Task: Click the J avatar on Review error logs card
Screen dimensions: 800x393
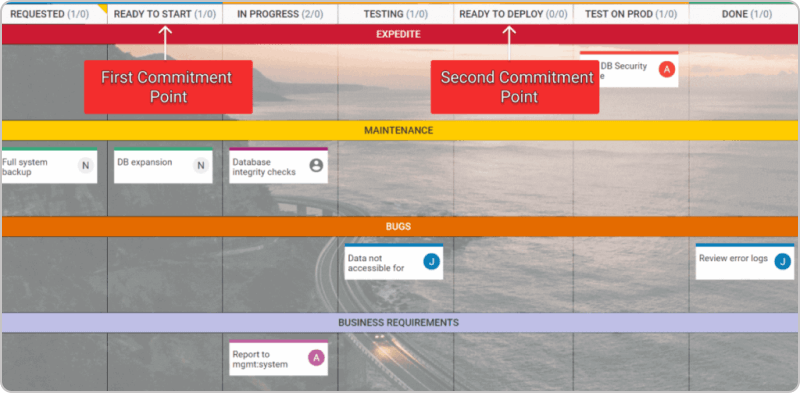Action: (783, 262)
